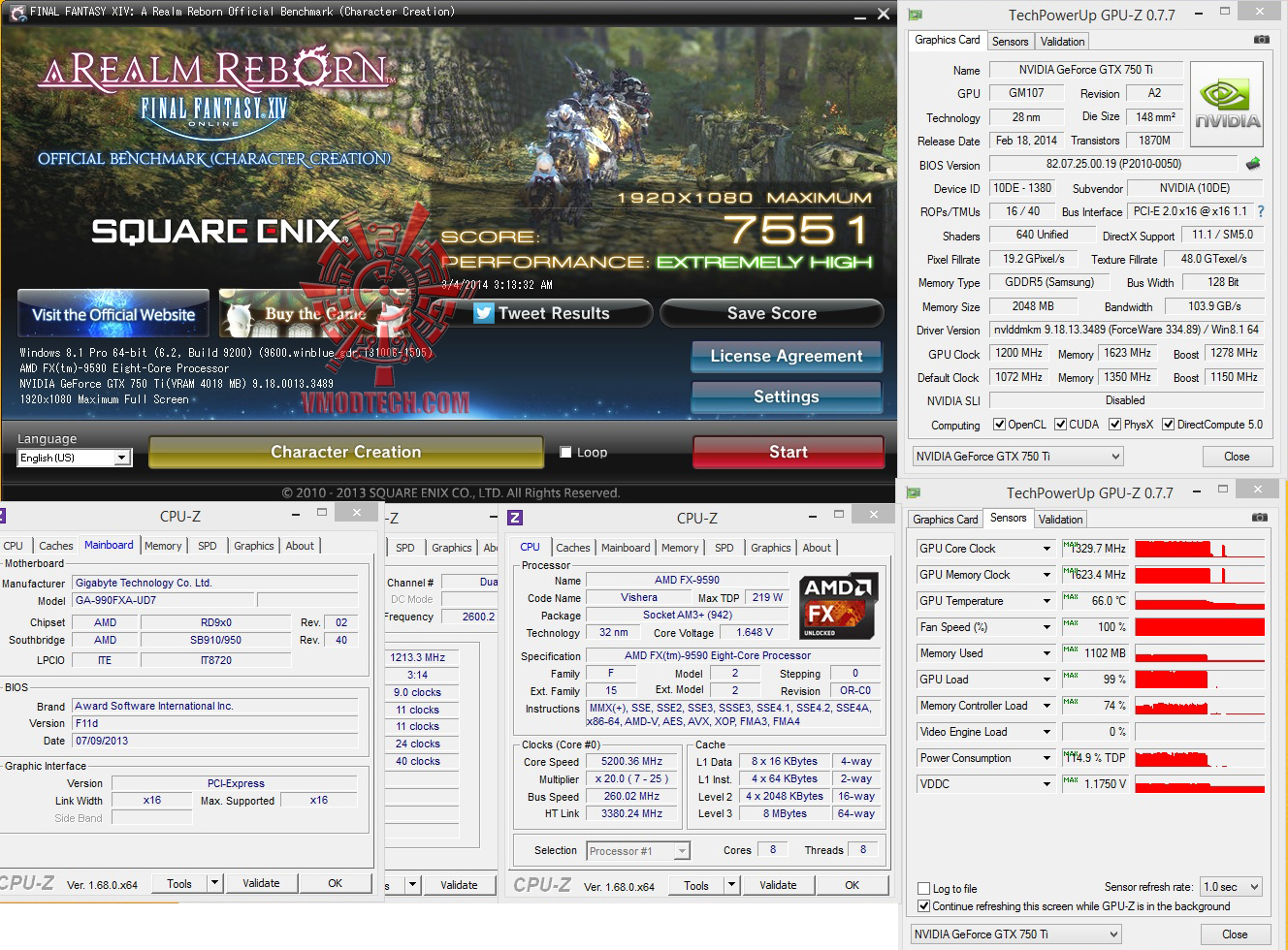Open the card selector in GPU-Z Graphics Card window
The height and width of the screenshot is (950, 1288).
(x=1017, y=457)
